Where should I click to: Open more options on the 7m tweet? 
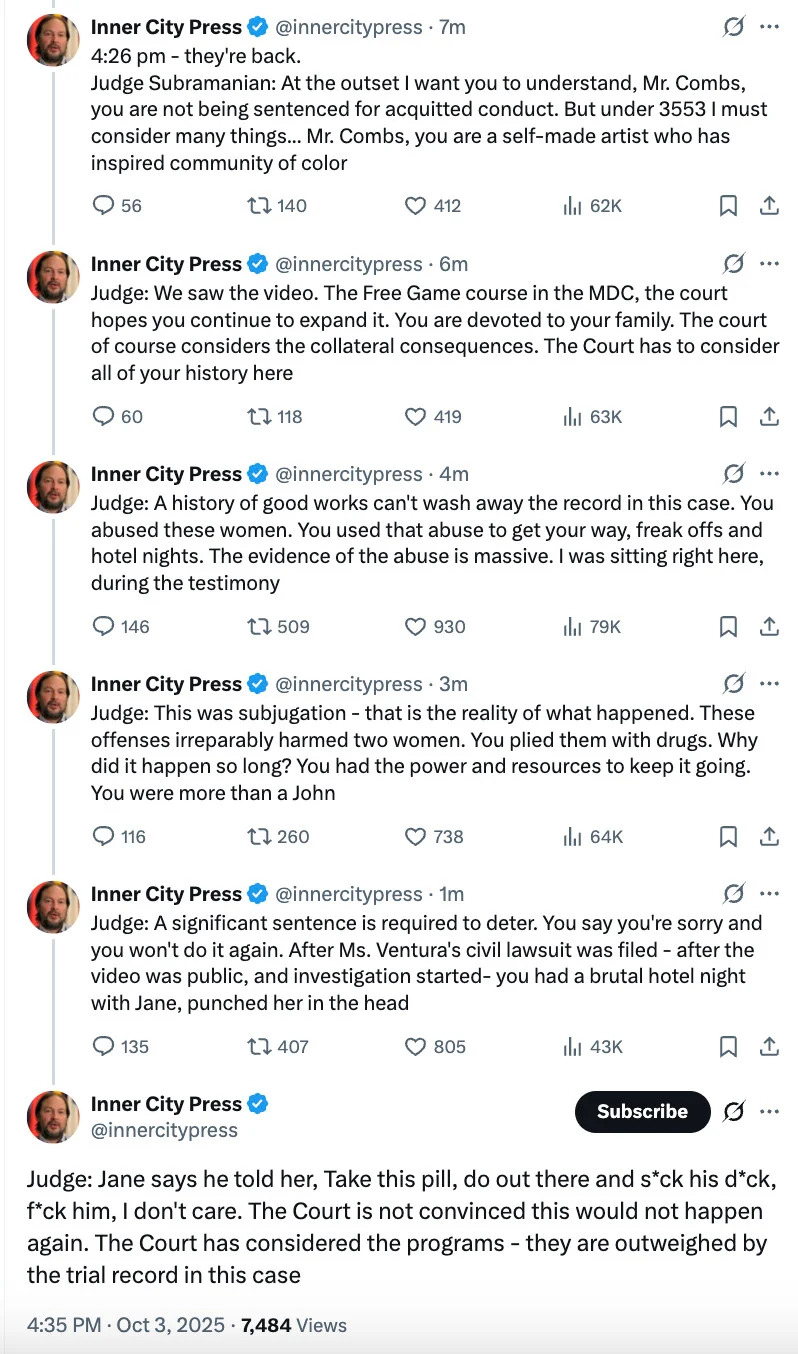(x=769, y=27)
